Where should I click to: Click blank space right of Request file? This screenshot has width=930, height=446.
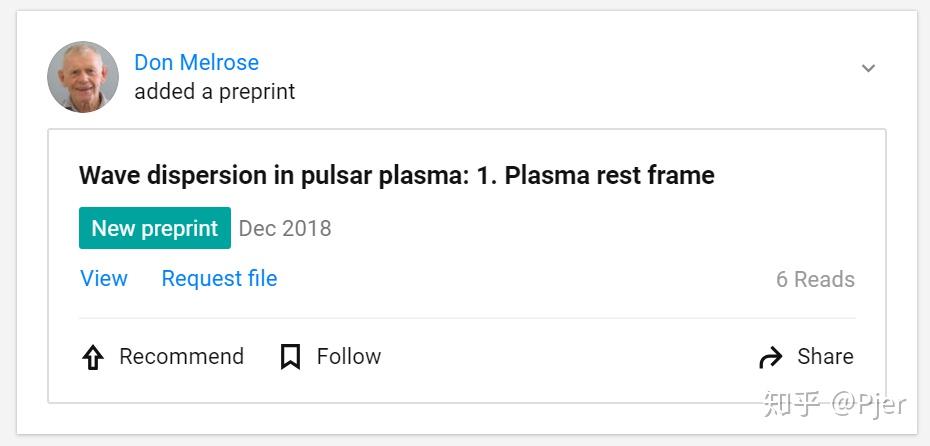(520, 278)
